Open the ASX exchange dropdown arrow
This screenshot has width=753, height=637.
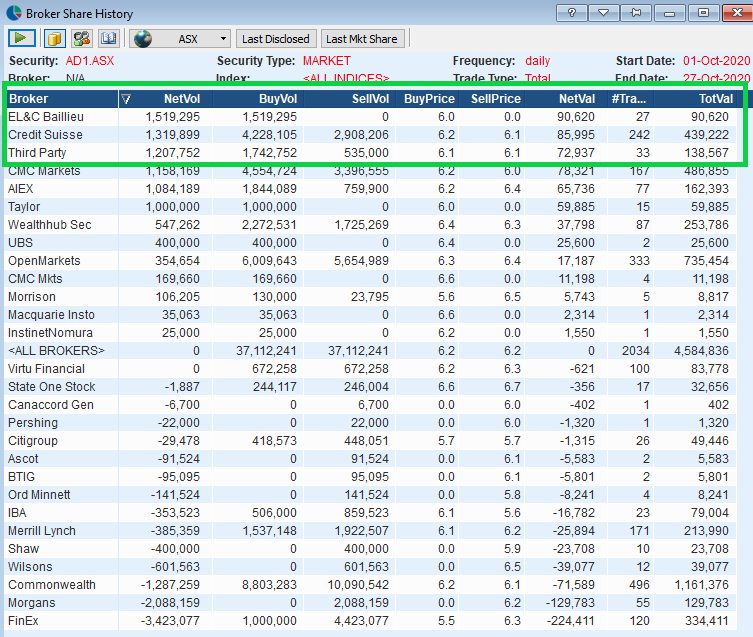click(223, 39)
